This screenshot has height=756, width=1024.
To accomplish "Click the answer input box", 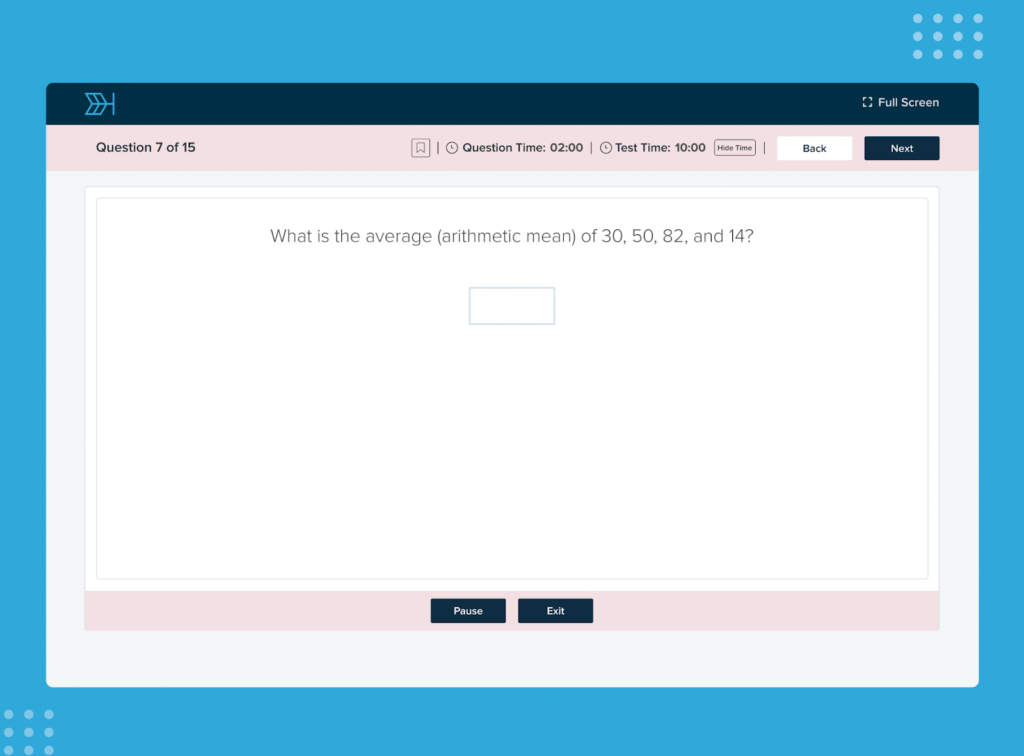I will tap(512, 305).
